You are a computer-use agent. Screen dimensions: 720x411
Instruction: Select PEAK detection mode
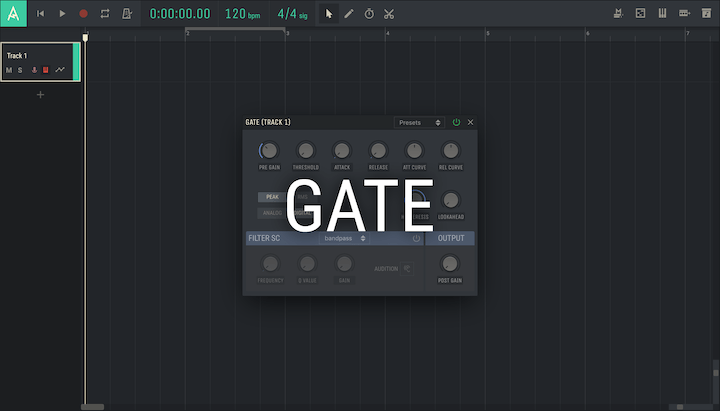tap(272, 197)
